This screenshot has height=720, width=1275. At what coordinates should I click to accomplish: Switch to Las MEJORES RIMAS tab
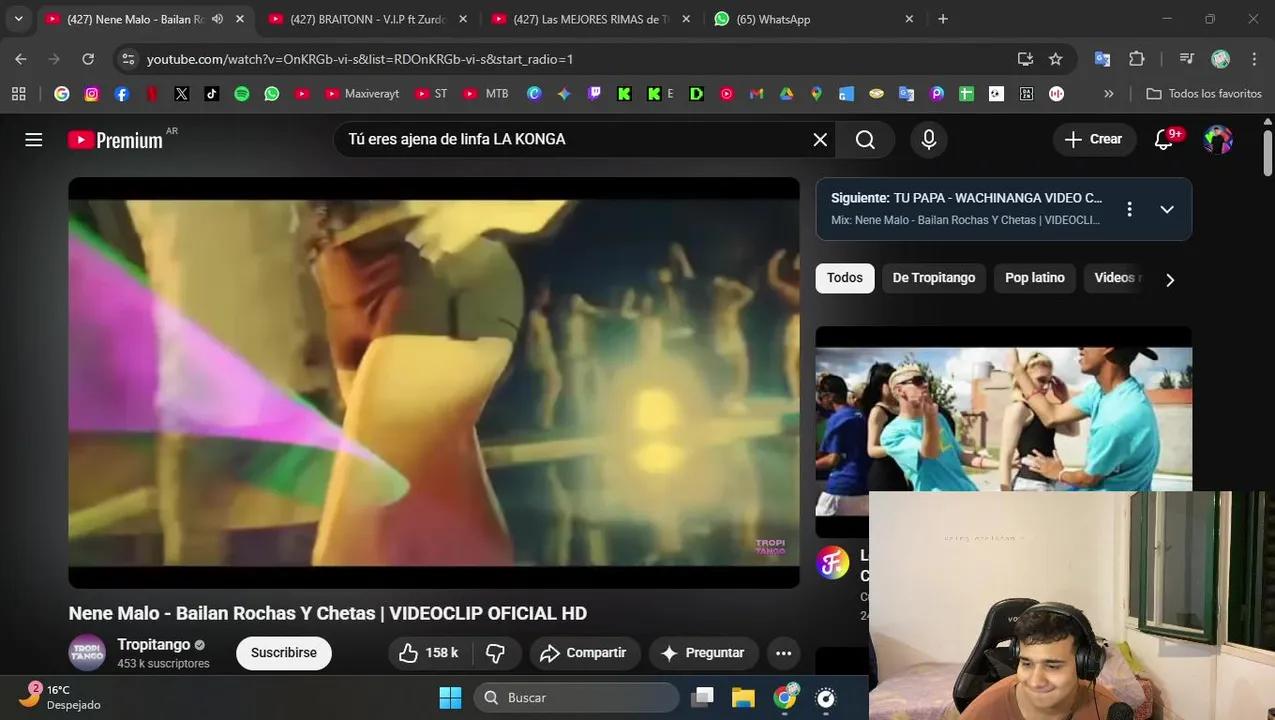click(x=592, y=19)
